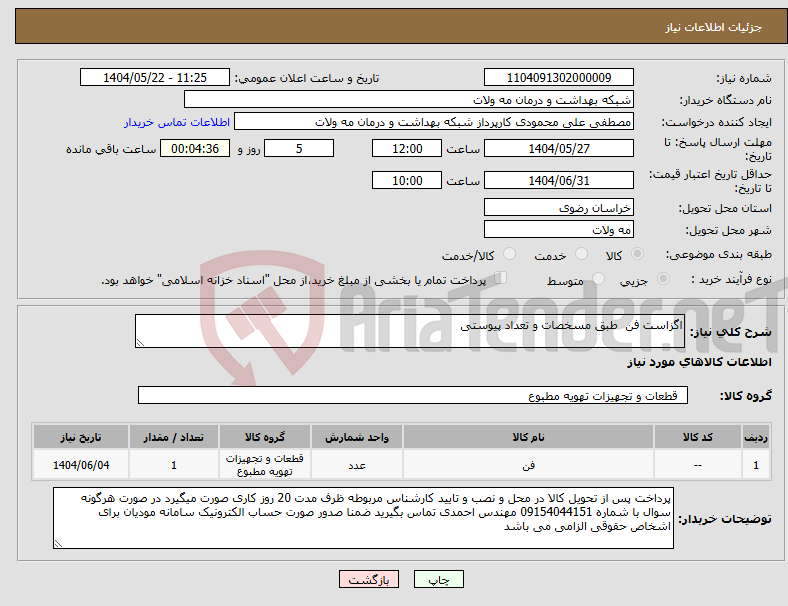Click the goods group cell in row 1
Viewport: 788px width, 606px height.
point(265,465)
